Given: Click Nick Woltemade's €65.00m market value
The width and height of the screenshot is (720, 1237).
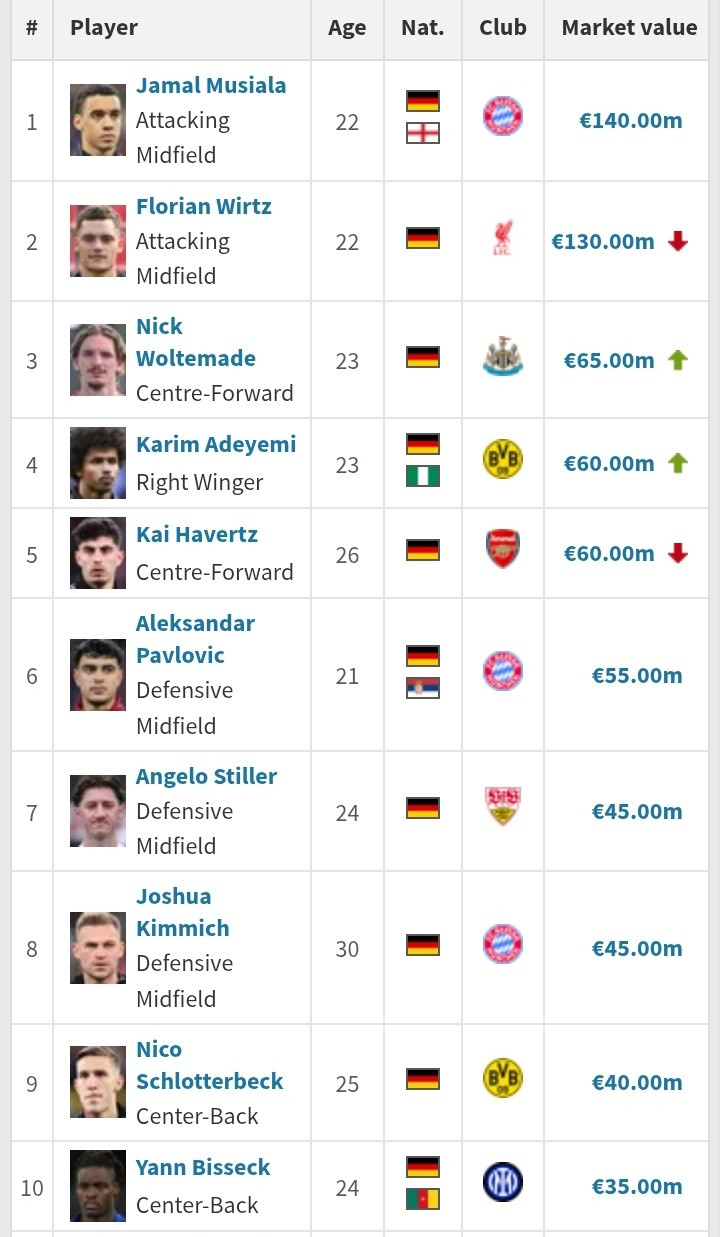Looking at the screenshot, I should [x=608, y=360].
